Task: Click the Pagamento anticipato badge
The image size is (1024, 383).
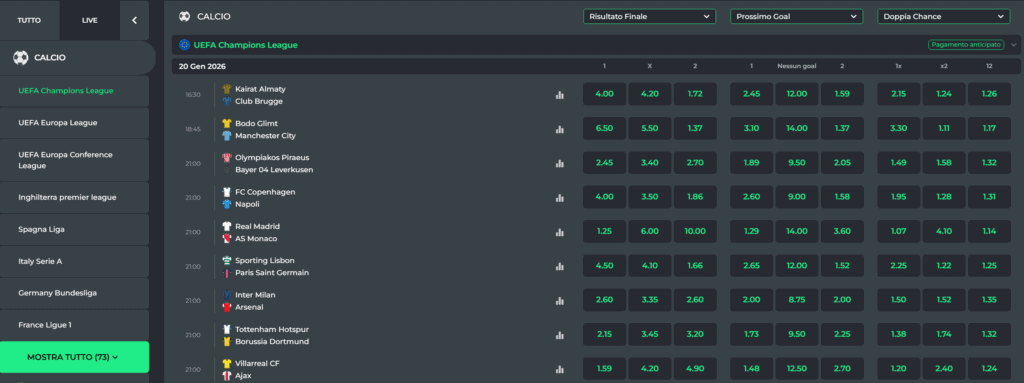Action: 965,45
